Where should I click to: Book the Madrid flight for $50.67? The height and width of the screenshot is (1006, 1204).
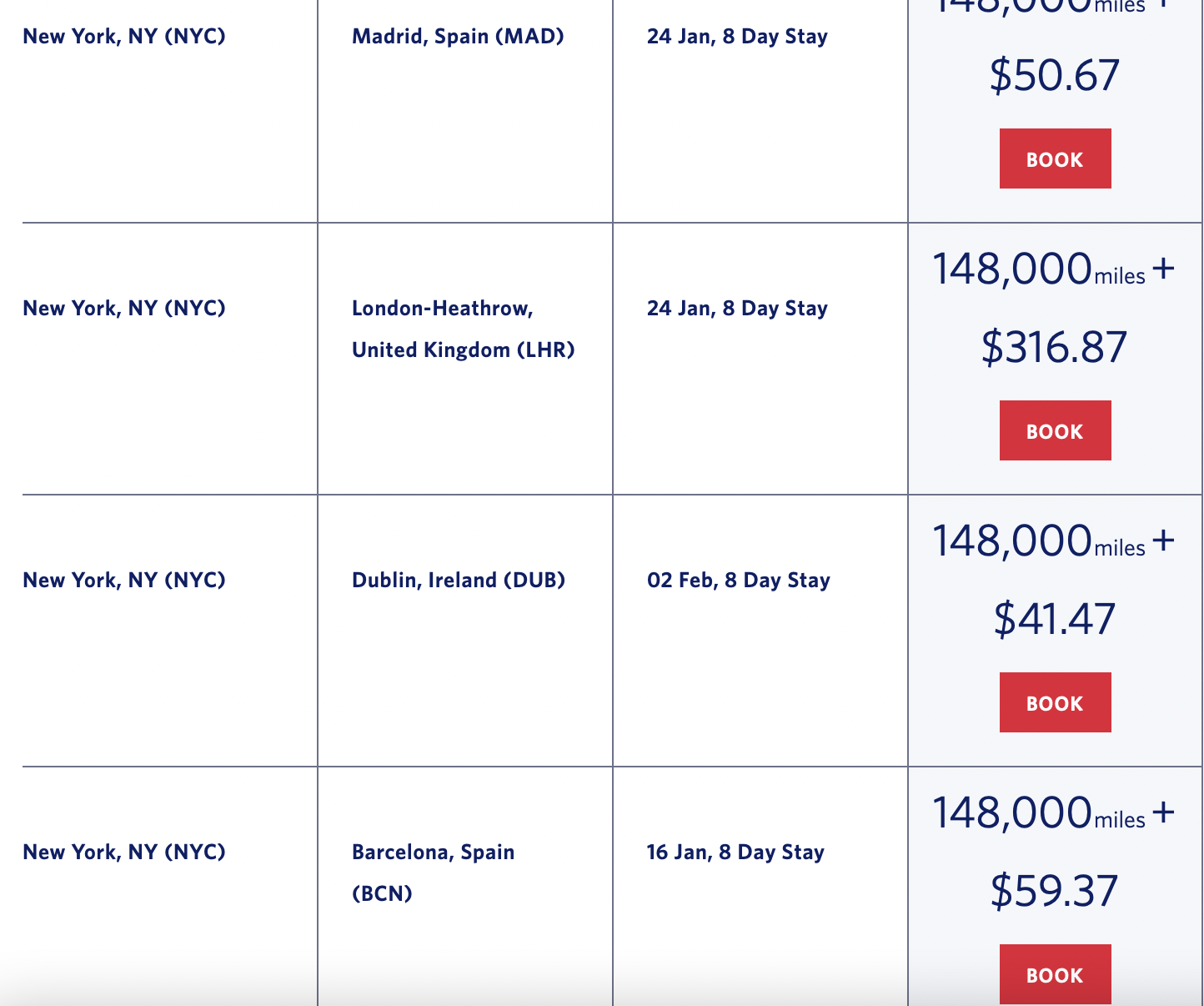(1055, 158)
